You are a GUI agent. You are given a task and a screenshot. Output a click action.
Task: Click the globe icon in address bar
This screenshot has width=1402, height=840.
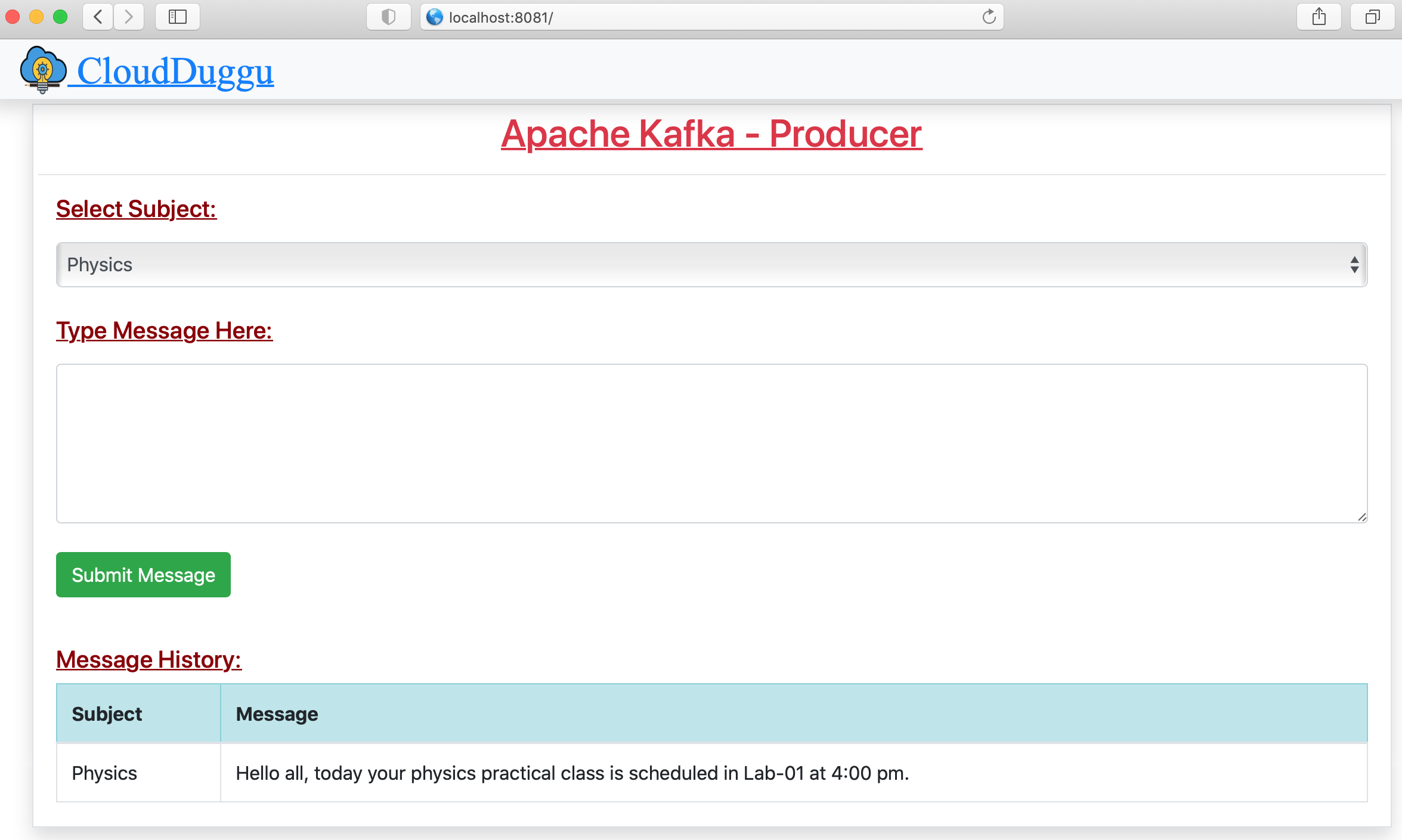tap(435, 17)
